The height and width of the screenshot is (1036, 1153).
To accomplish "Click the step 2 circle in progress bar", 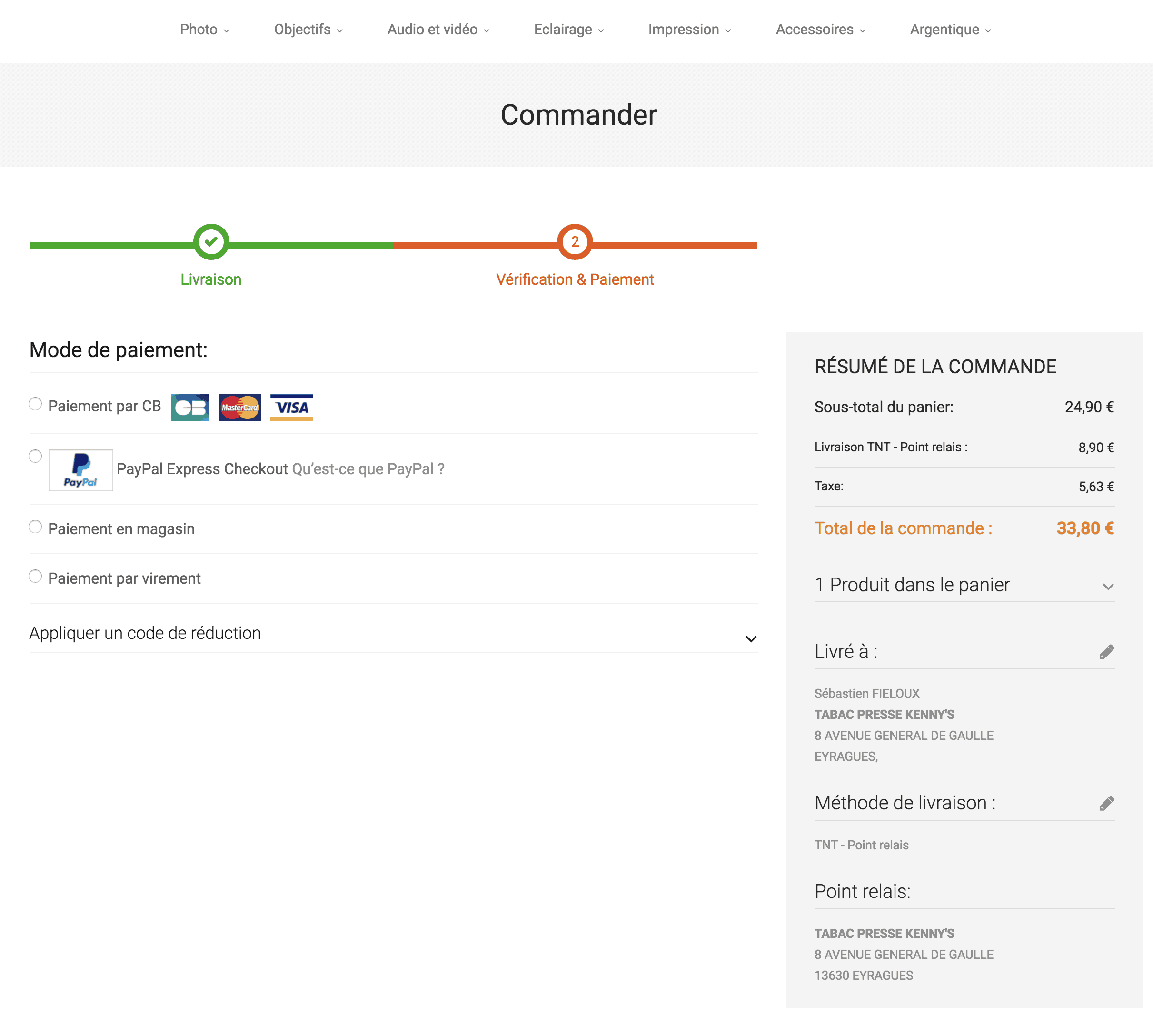I will [575, 242].
